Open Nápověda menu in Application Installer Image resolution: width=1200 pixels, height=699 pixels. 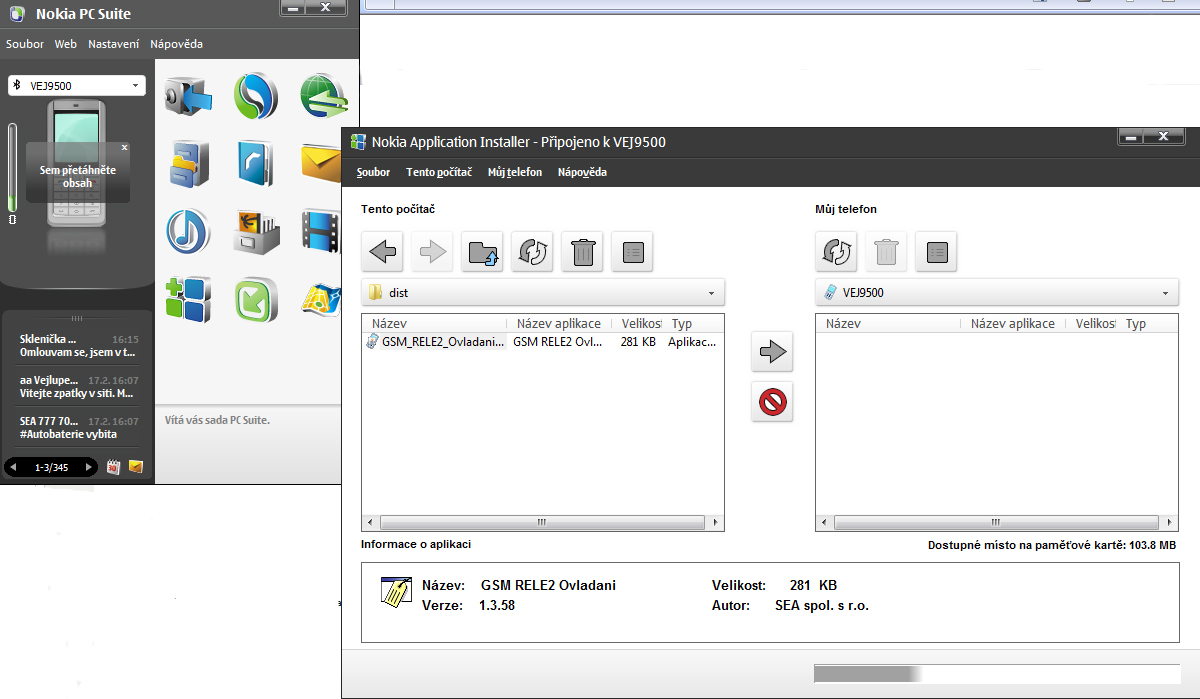[582, 172]
